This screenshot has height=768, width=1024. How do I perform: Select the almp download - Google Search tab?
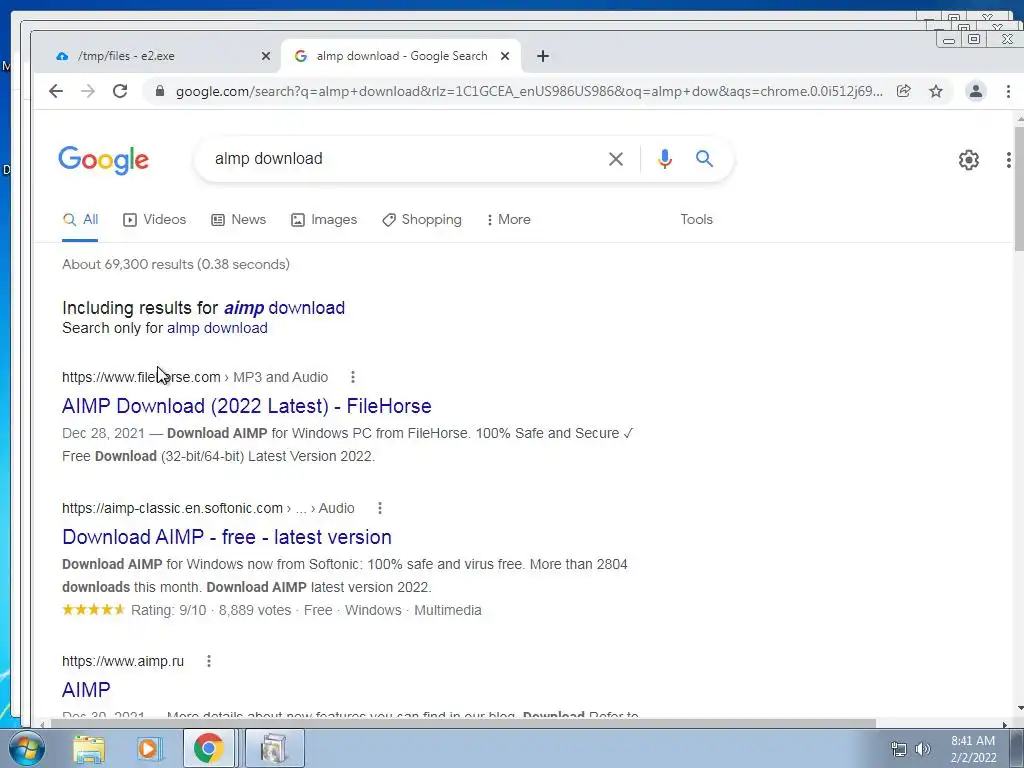coord(401,56)
